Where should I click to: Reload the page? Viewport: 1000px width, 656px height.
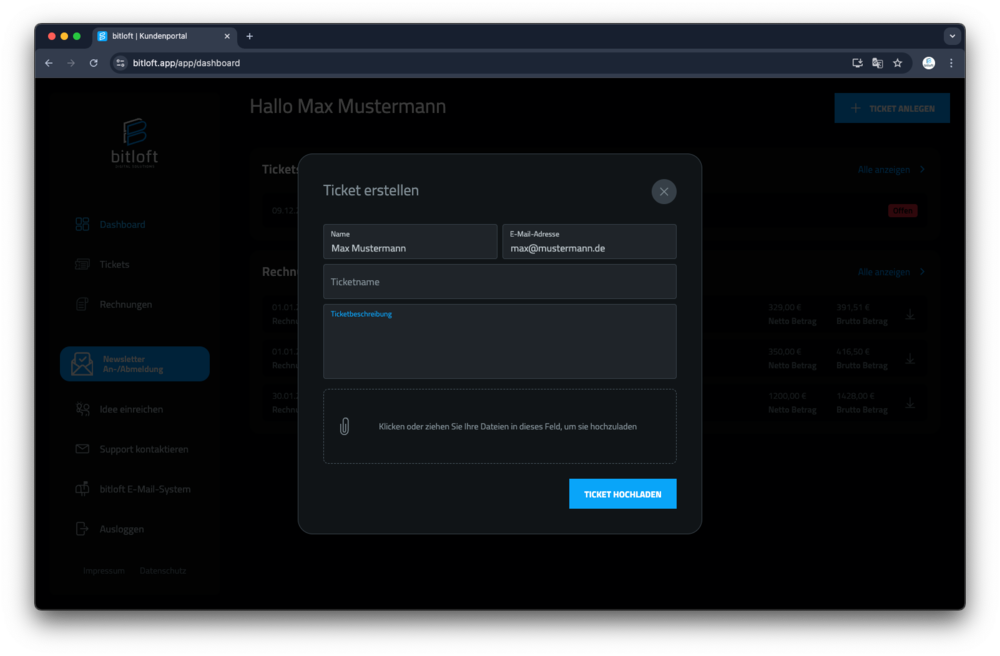(x=94, y=63)
